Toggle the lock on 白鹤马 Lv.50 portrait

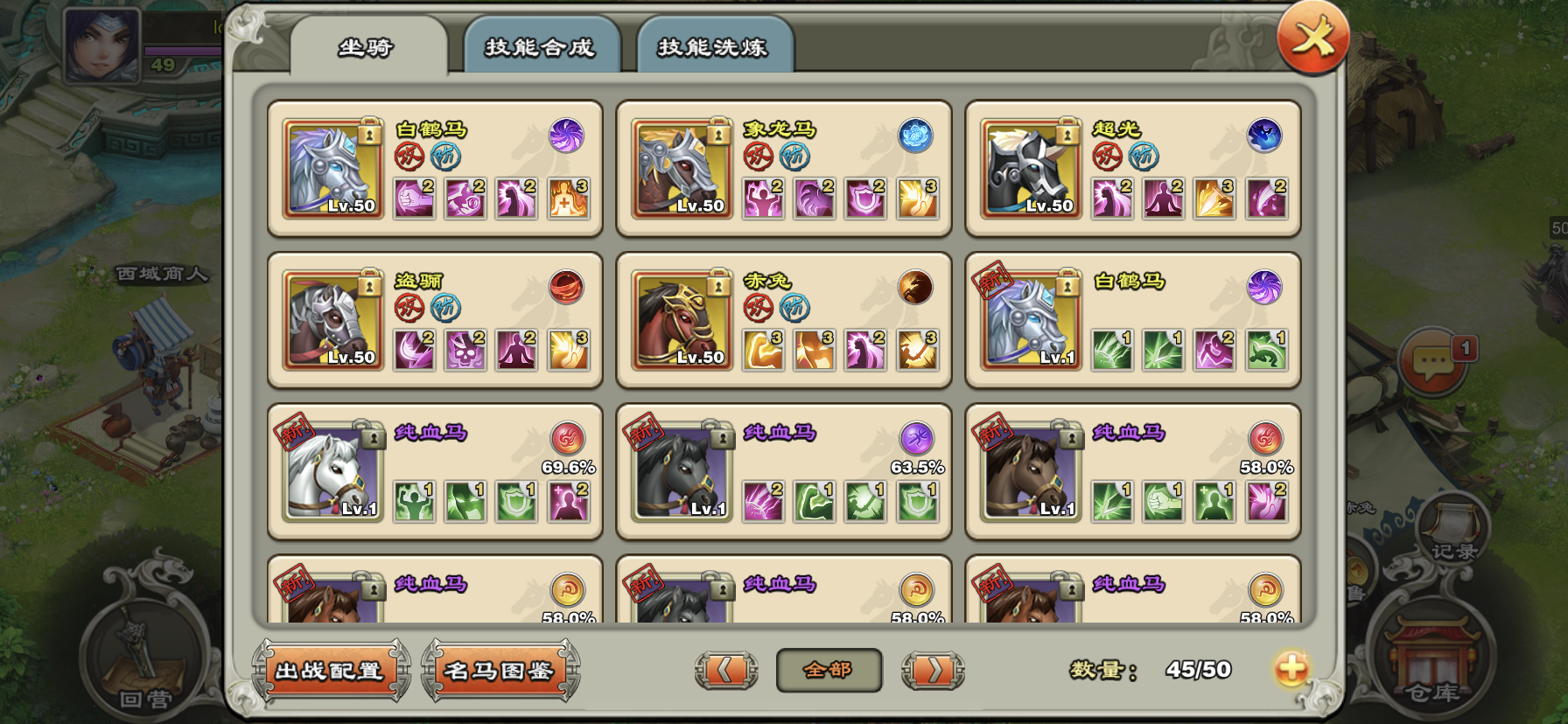(x=369, y=134)
